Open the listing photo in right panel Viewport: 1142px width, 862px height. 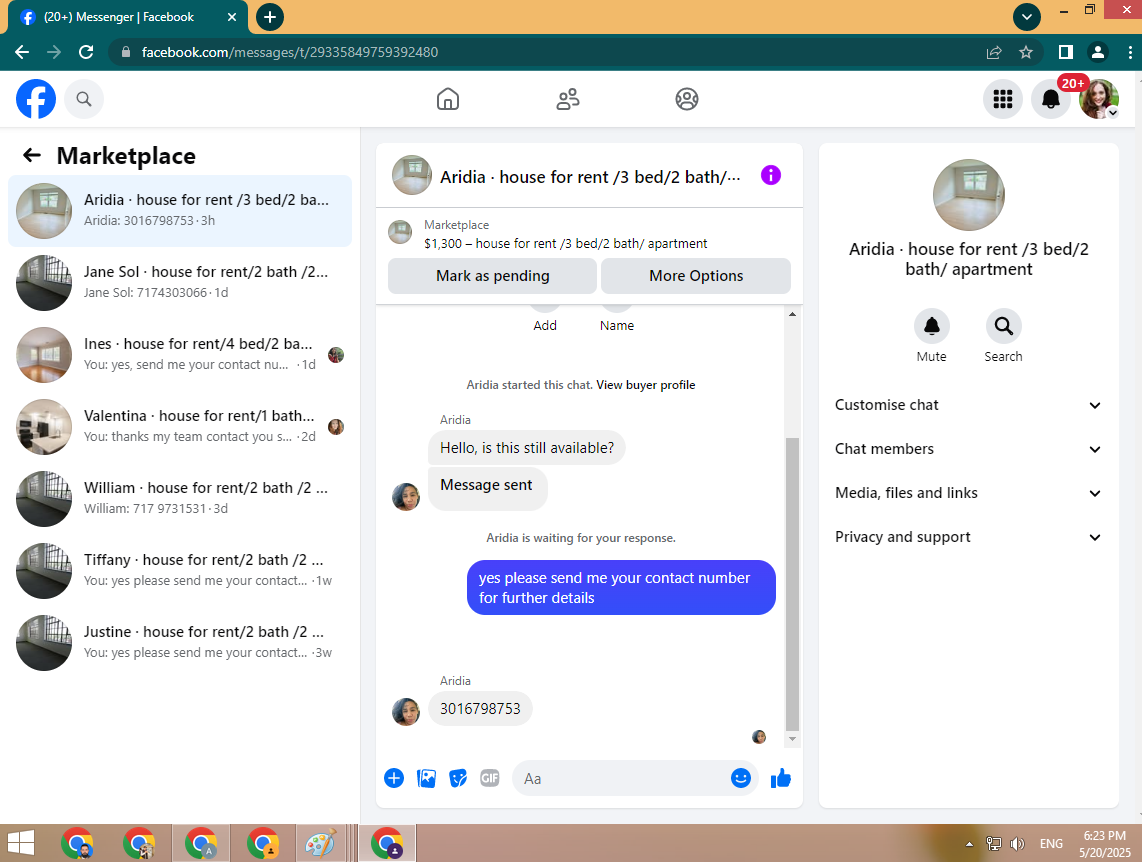coord(969,195)
